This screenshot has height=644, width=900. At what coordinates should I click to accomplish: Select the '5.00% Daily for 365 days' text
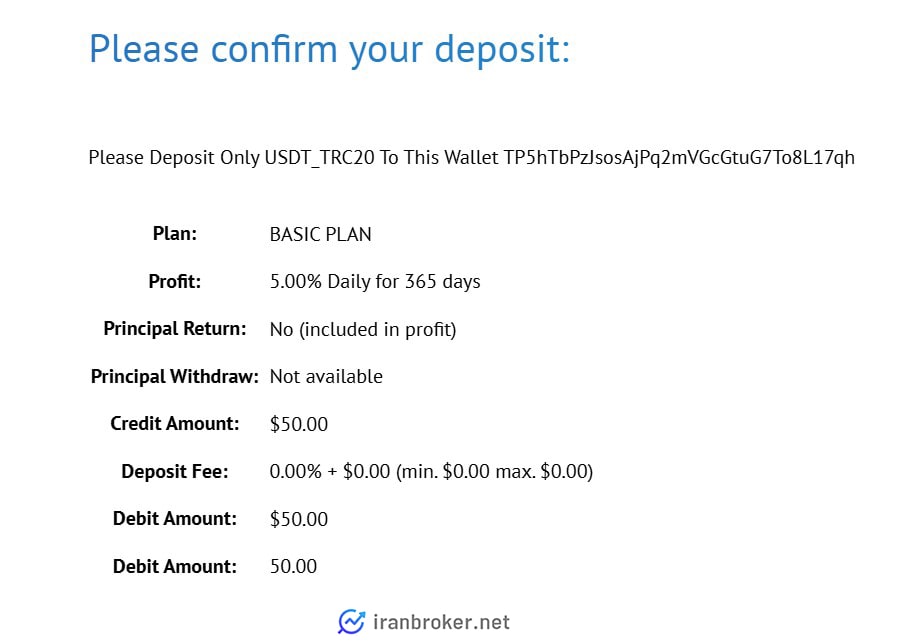(375, 282)
